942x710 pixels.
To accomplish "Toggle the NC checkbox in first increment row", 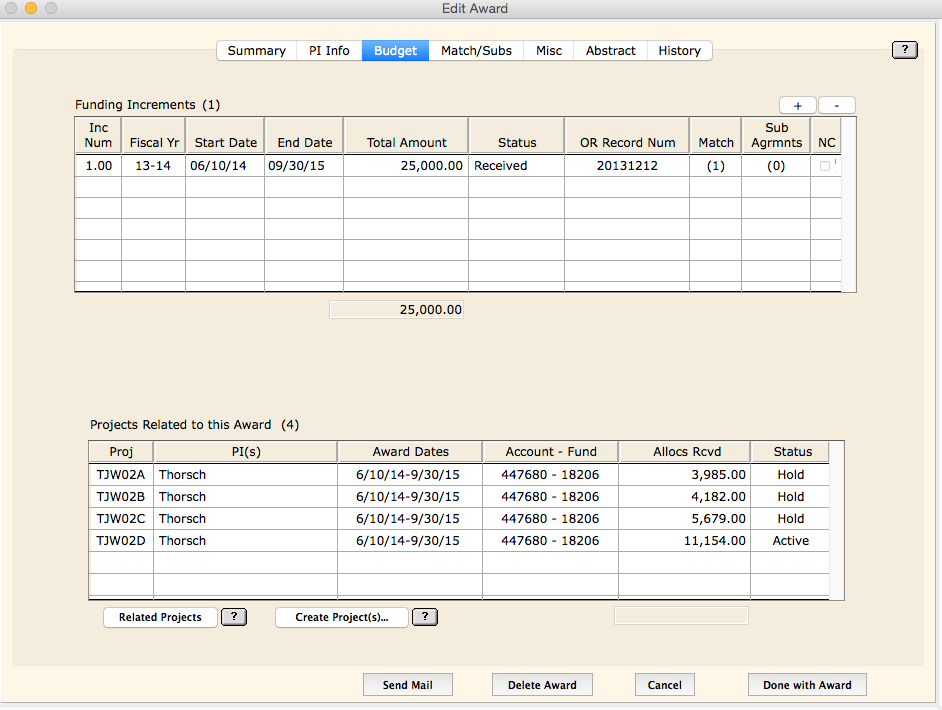I will [x=825, y=166].
